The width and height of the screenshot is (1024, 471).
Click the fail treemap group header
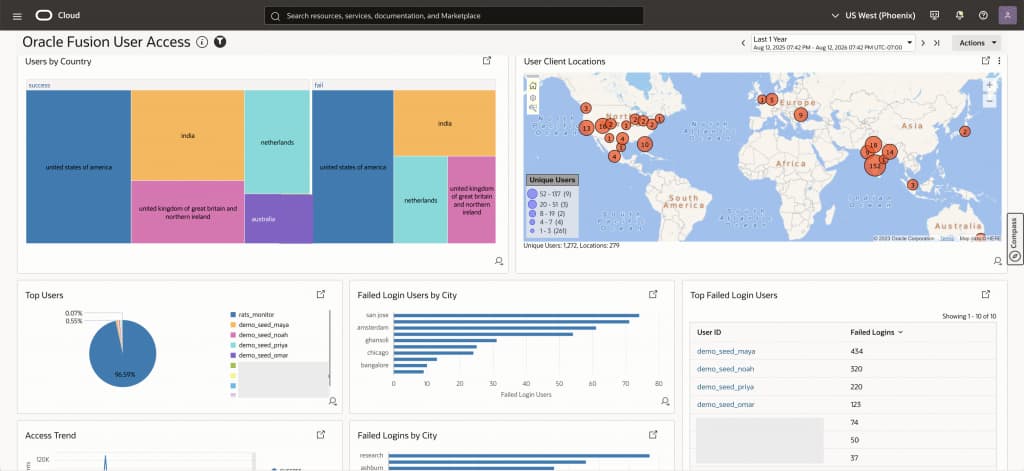404,85
